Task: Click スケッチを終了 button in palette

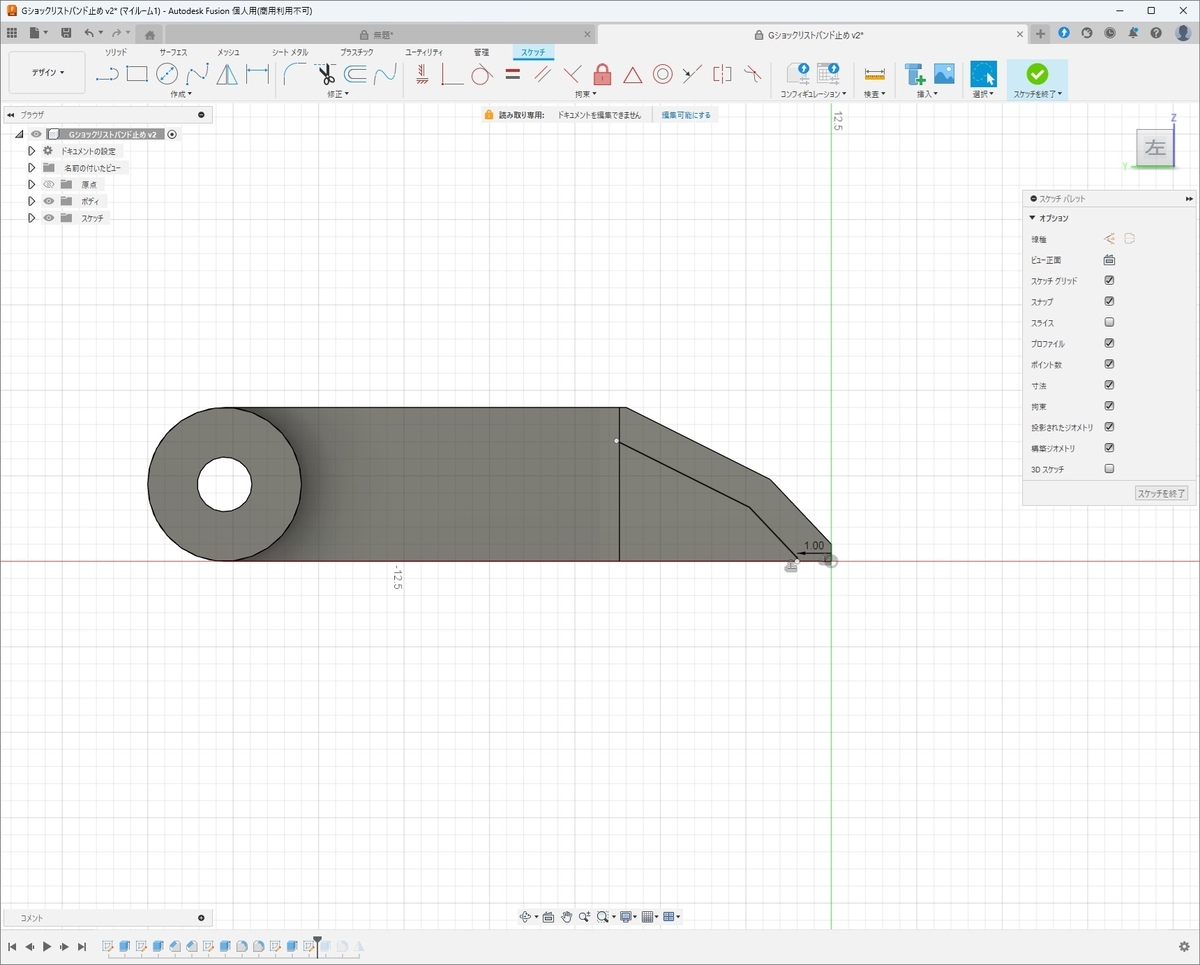Action: coord(1162,493)
